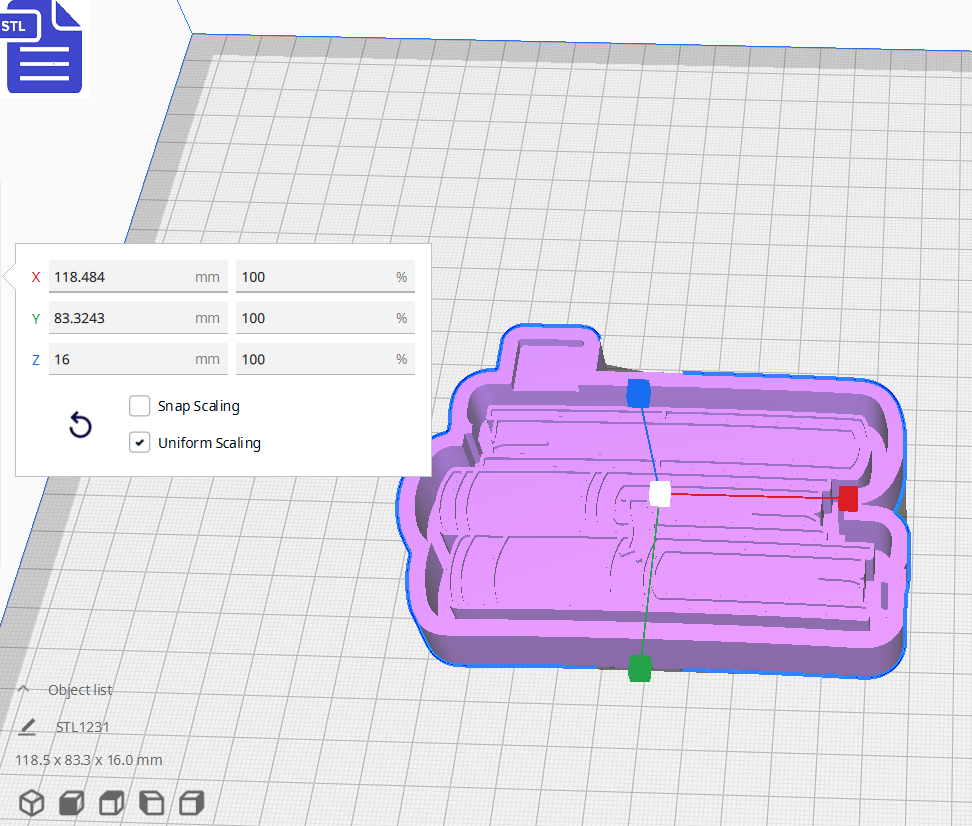Select STL1231 in the Object list
Screen dimensions: 972x826
tap(84, 727)
